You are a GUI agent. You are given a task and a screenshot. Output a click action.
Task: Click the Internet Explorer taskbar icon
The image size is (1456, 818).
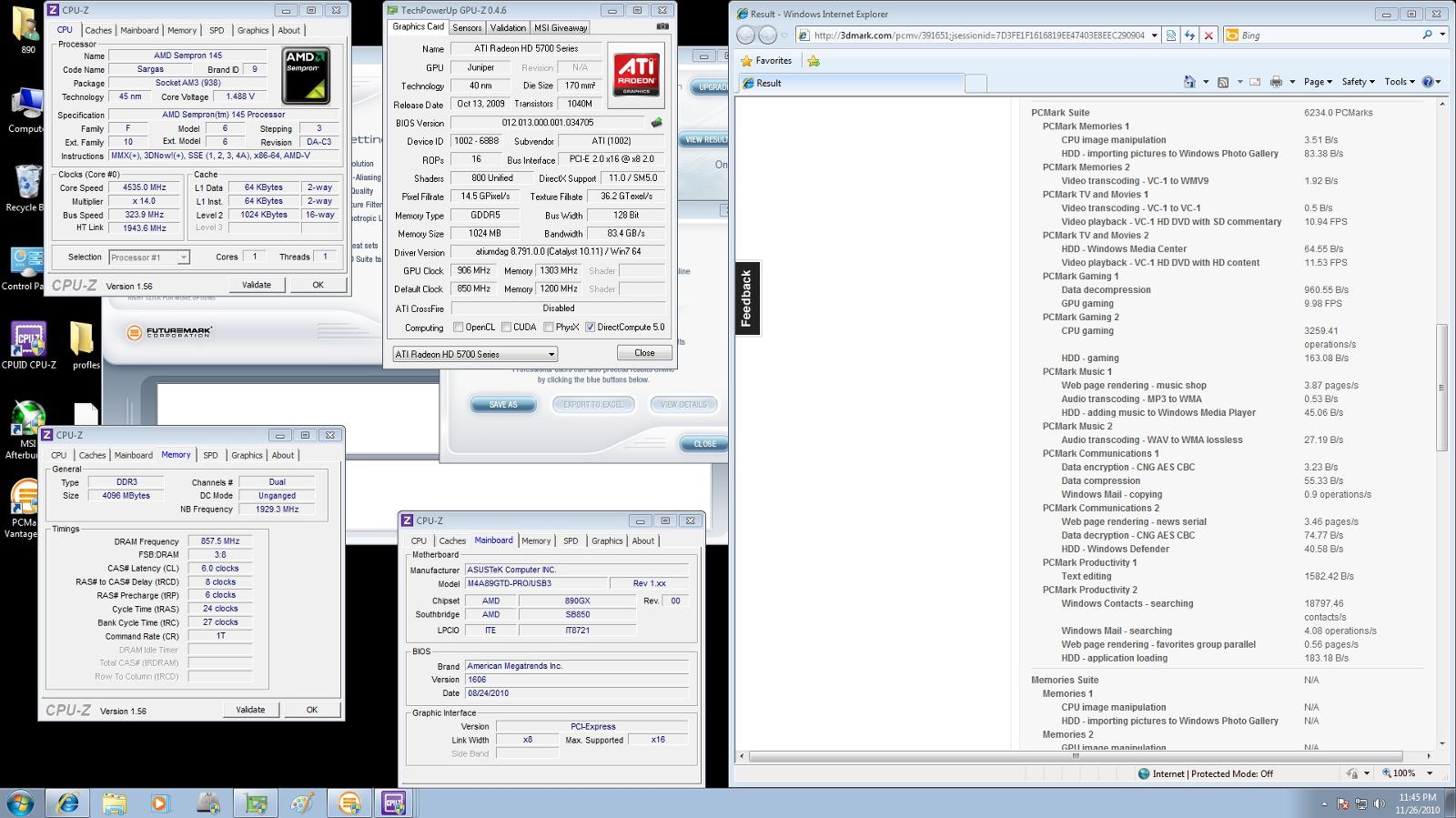[67, 803]
